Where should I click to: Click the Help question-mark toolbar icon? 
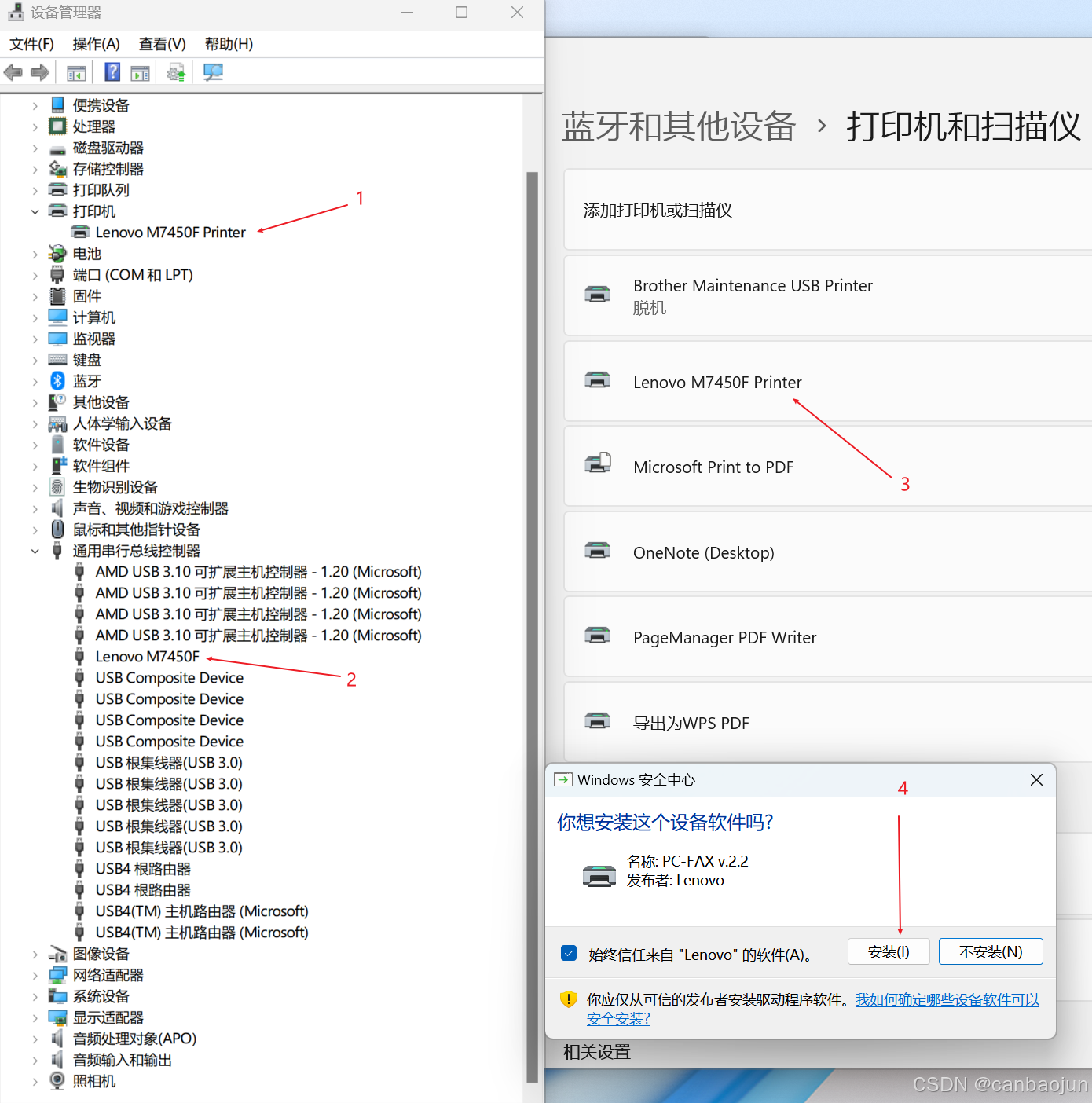(112, 72)
